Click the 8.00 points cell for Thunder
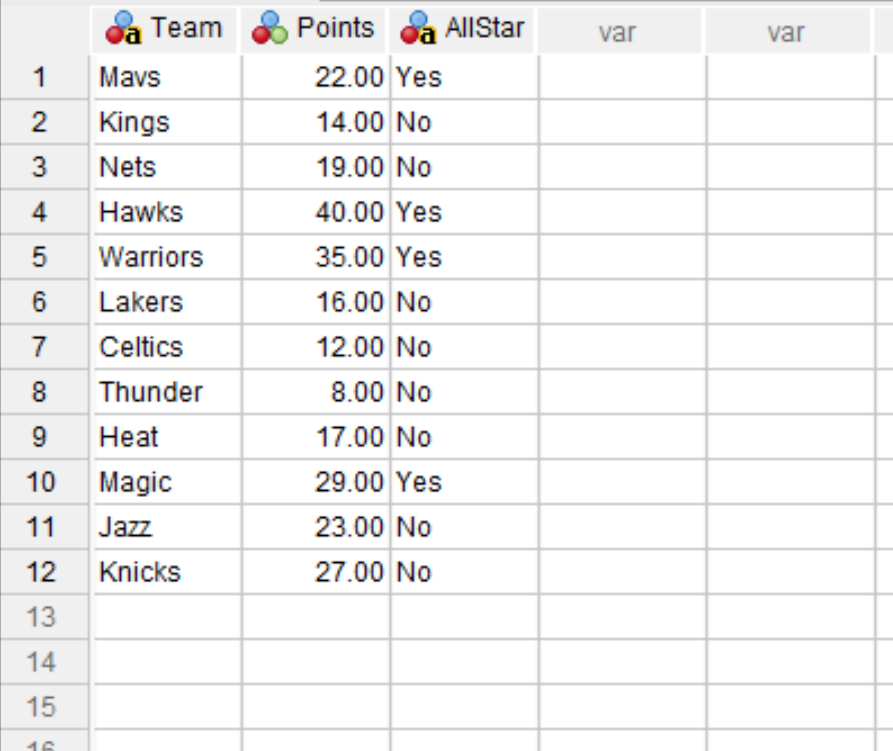893x751 pixels. tap(316, 392)
